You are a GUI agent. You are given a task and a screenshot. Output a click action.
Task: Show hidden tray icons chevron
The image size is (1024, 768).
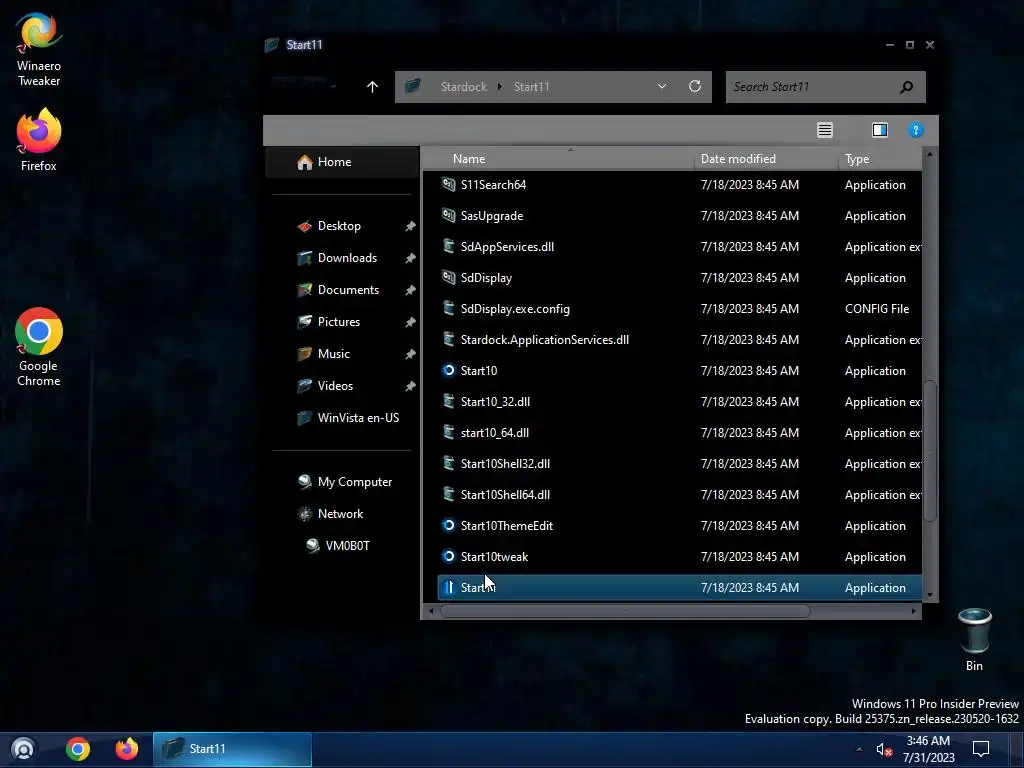859,749
